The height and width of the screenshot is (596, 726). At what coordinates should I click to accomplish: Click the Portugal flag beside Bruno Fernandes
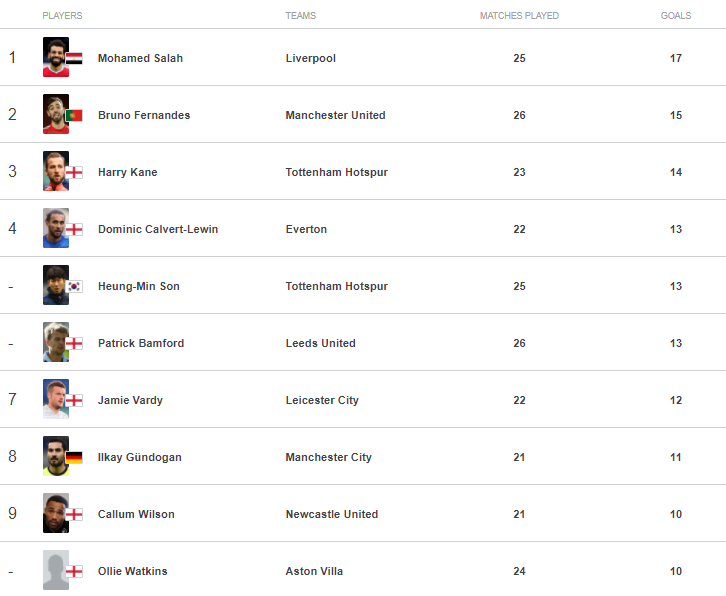74,116
